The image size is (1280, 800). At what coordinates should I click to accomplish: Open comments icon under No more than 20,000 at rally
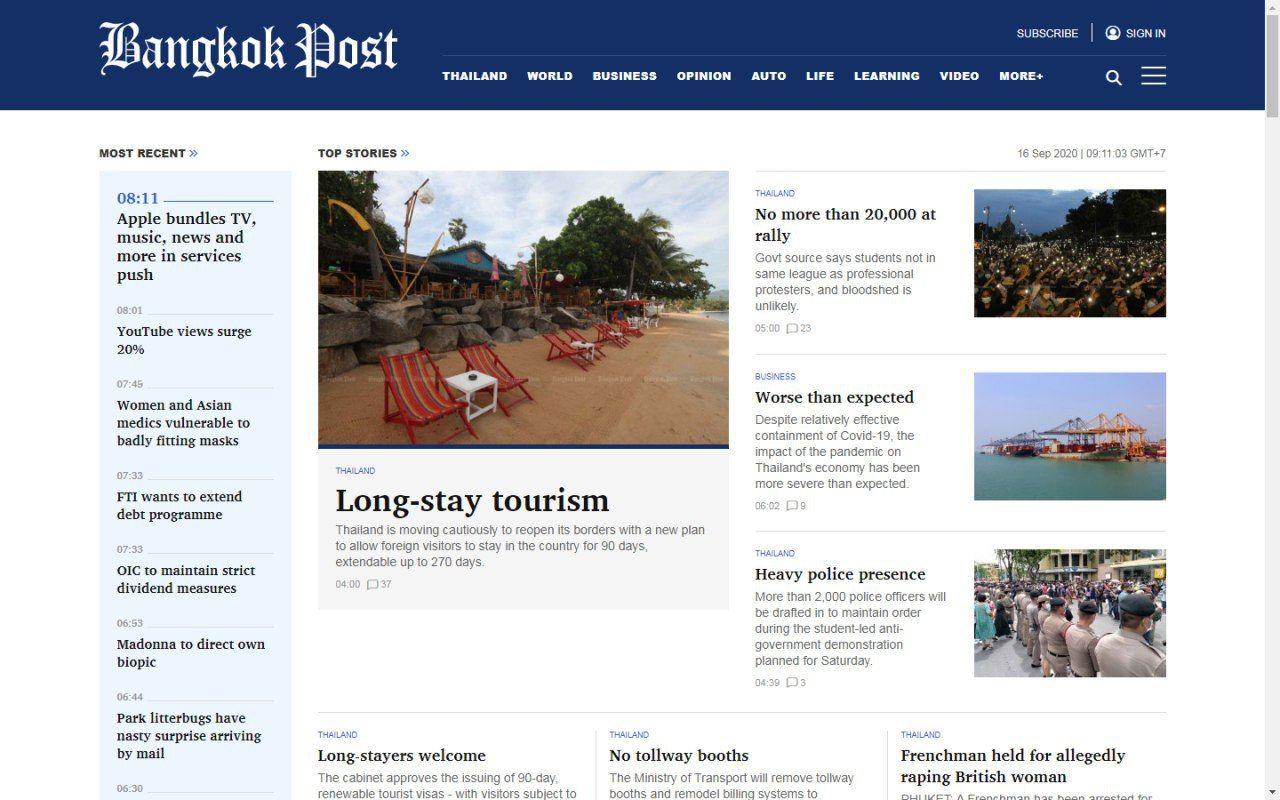[x=792, y=328]
